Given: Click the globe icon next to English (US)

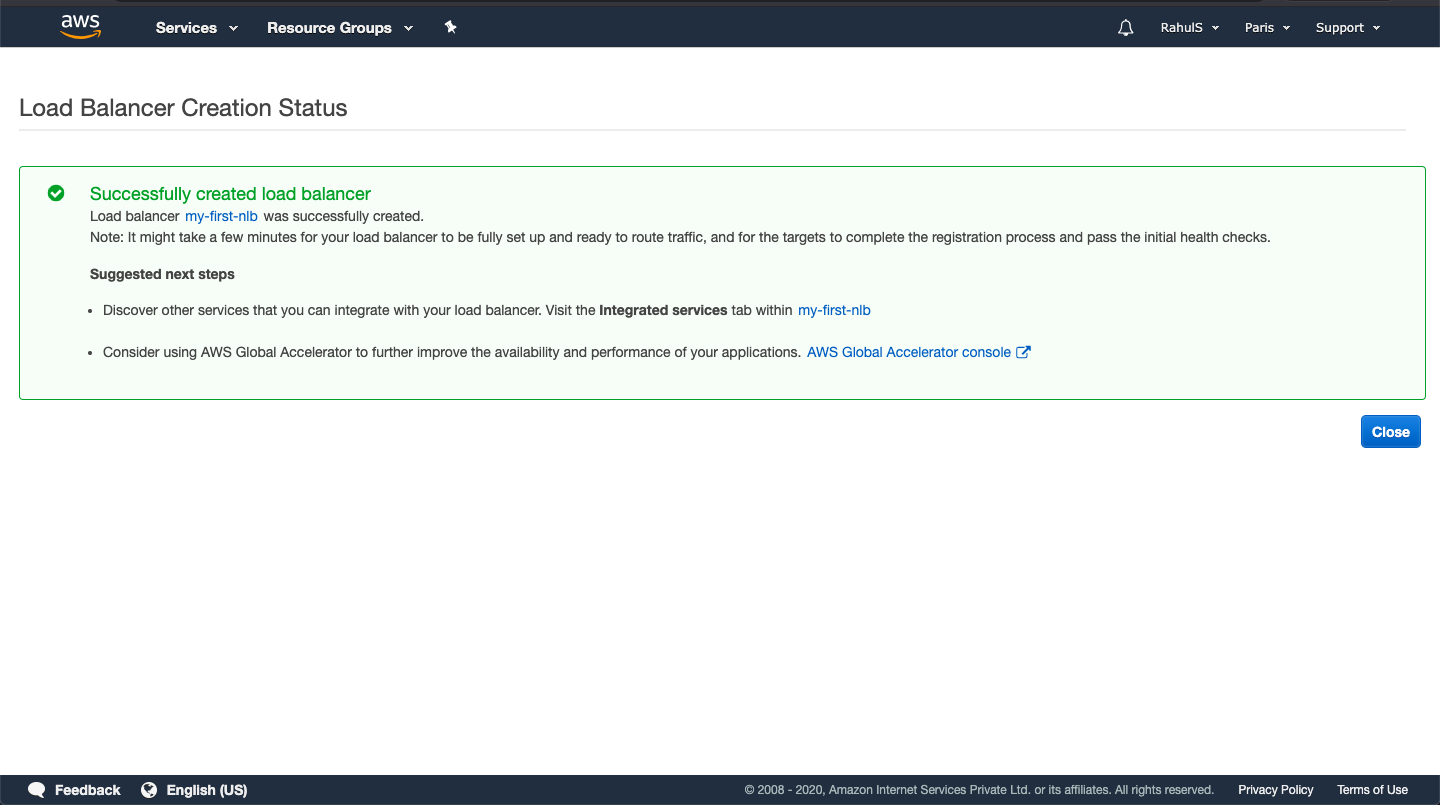Looking at the screenshot, I should pos(149,790).
